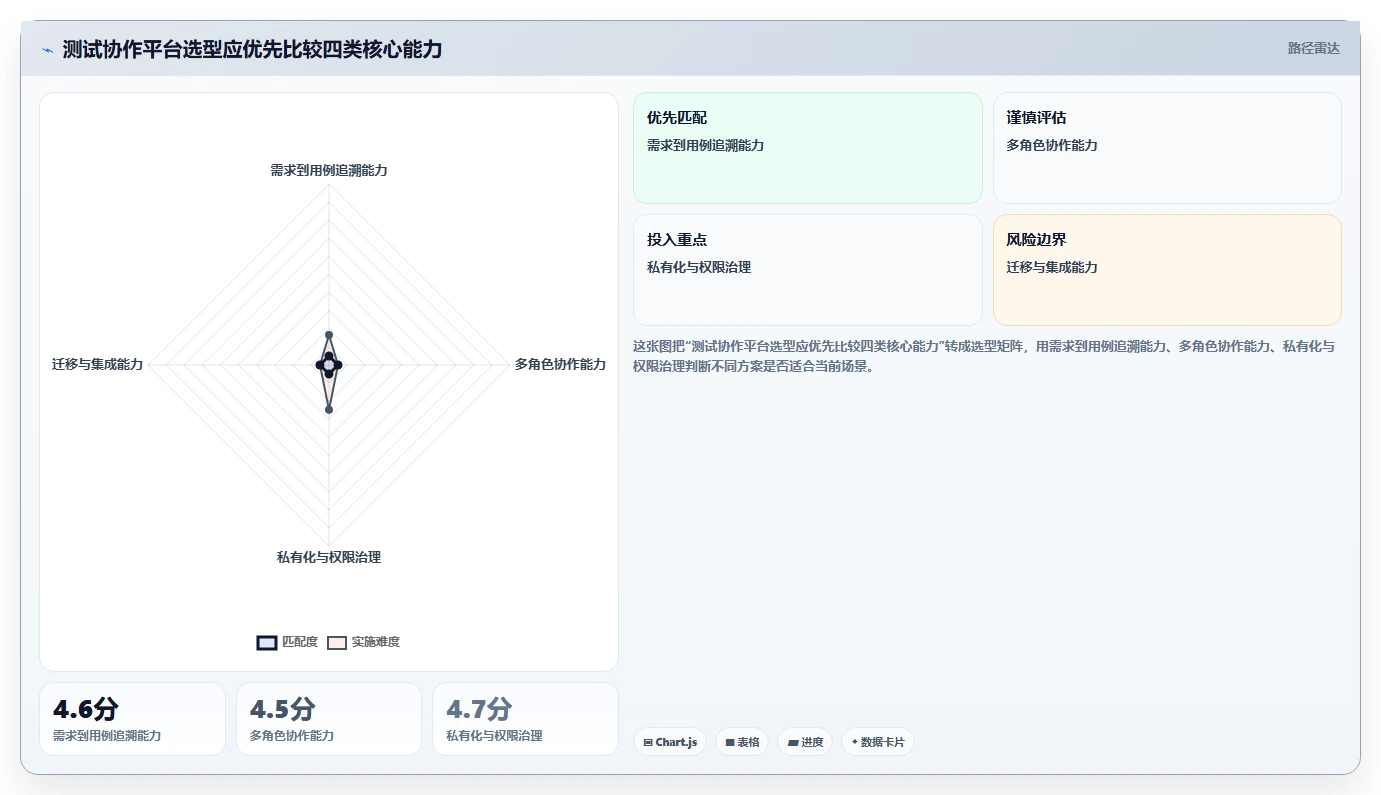The image size is (1381, 795).
Task: Select the 优先匹配 card
Action: [808, 148]
